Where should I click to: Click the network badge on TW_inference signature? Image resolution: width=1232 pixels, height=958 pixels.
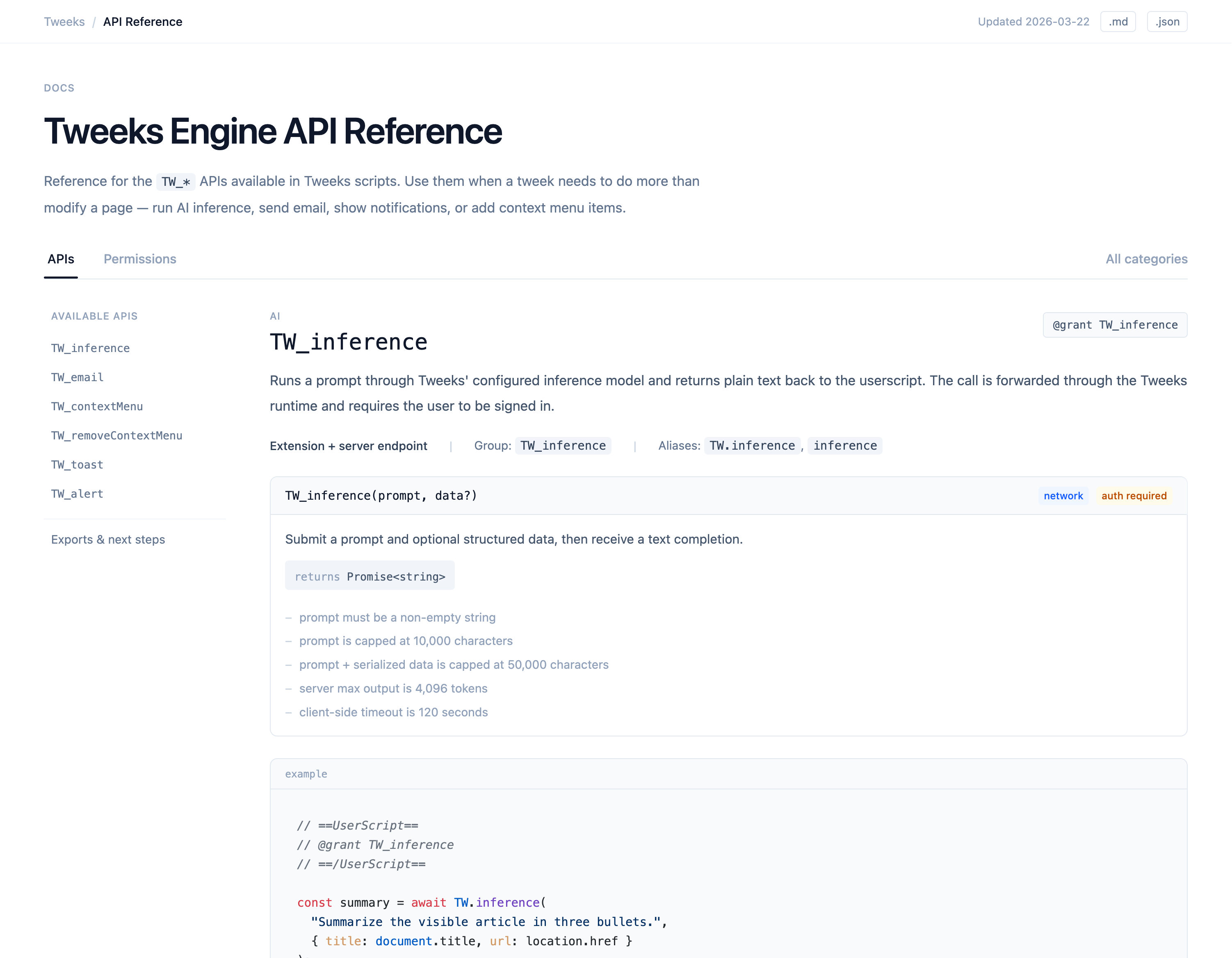tap(1063, 495)
